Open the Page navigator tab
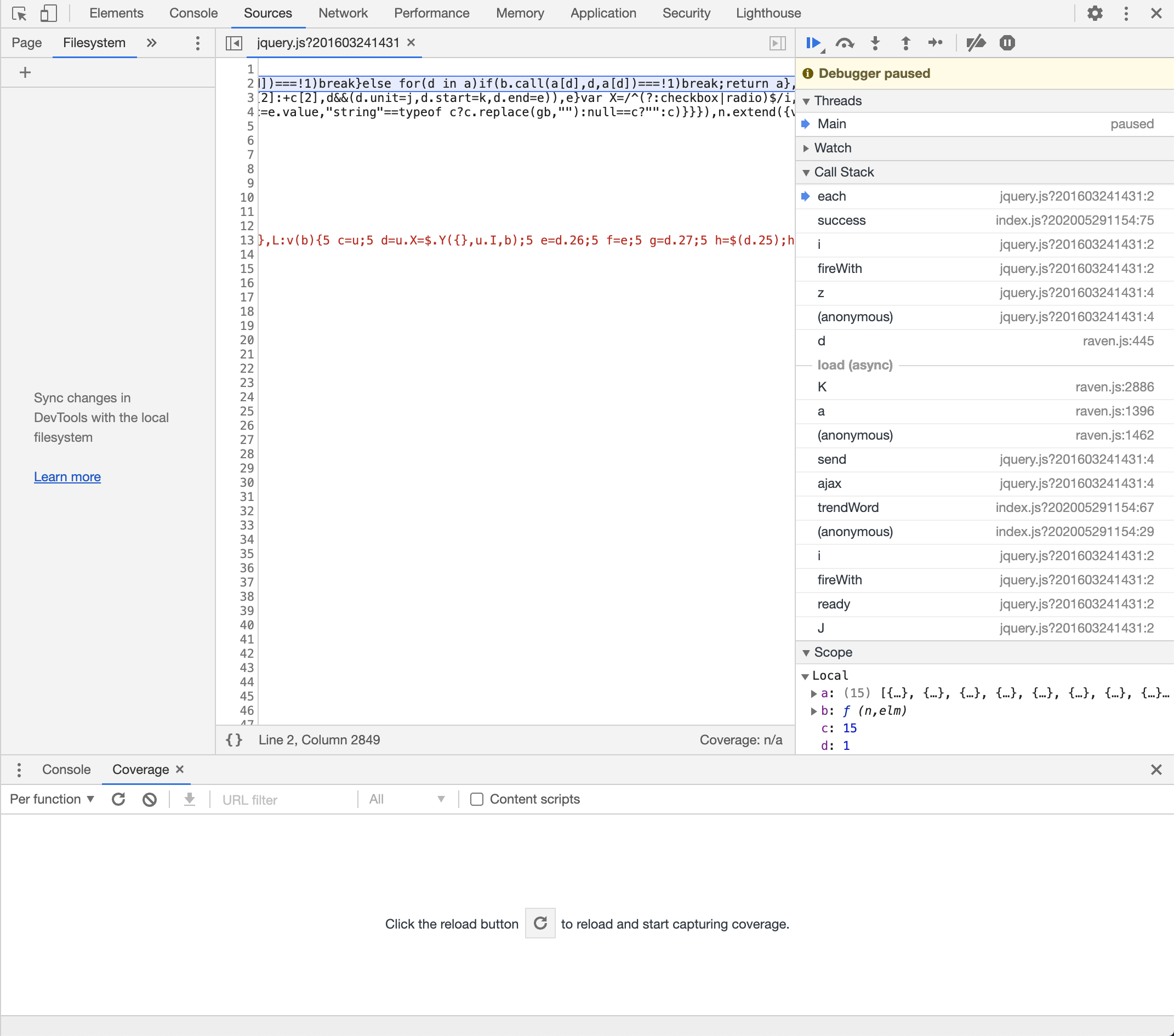1174x1036 pixels. (26, 43)
